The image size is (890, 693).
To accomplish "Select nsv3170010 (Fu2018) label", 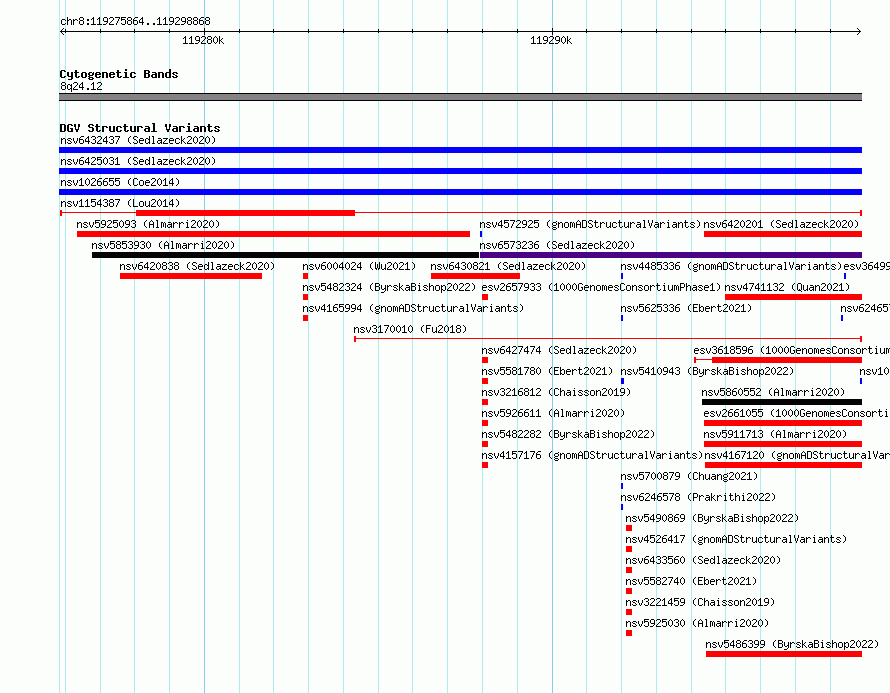I will 410,329.
